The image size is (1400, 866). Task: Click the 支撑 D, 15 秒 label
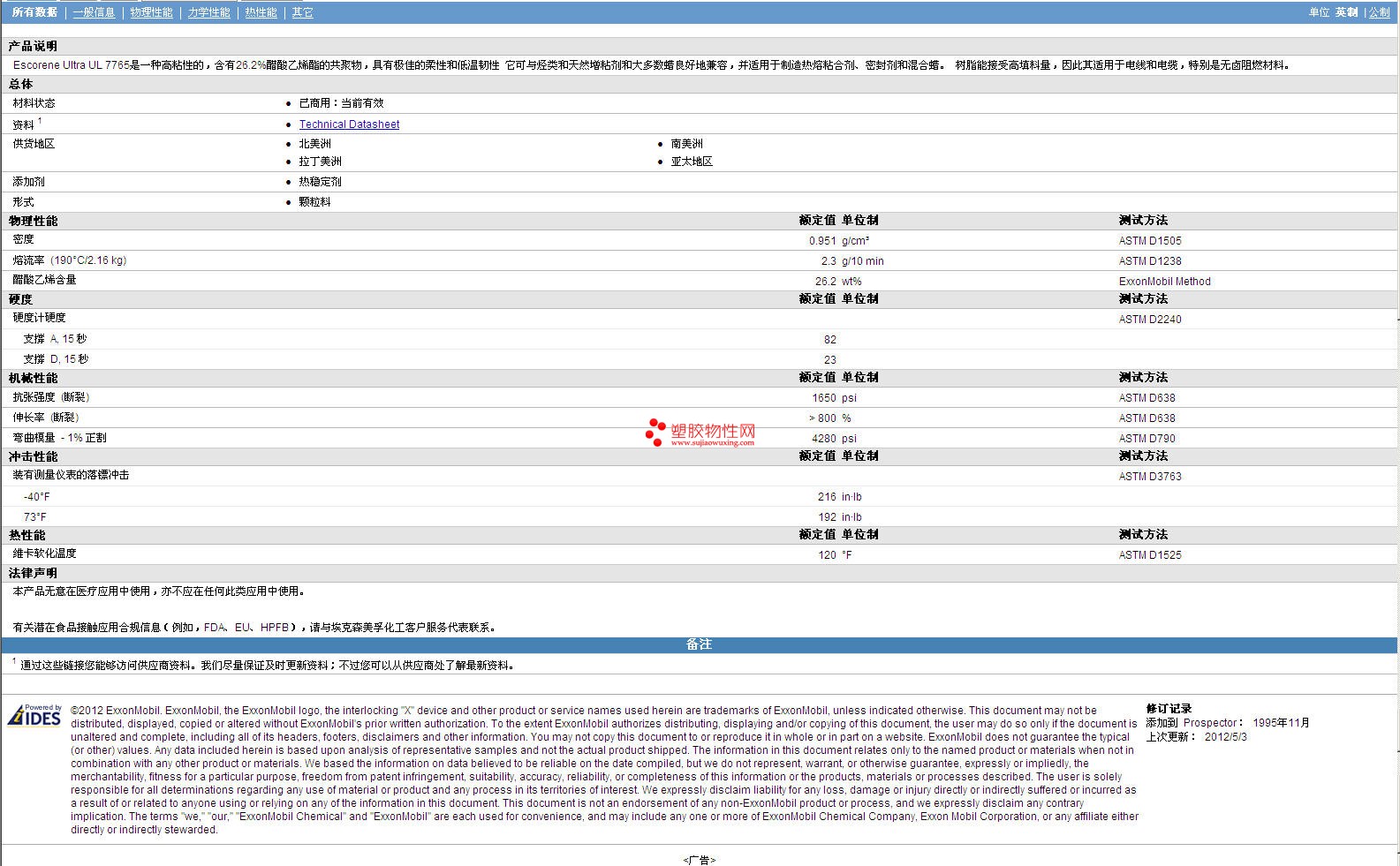56,359
